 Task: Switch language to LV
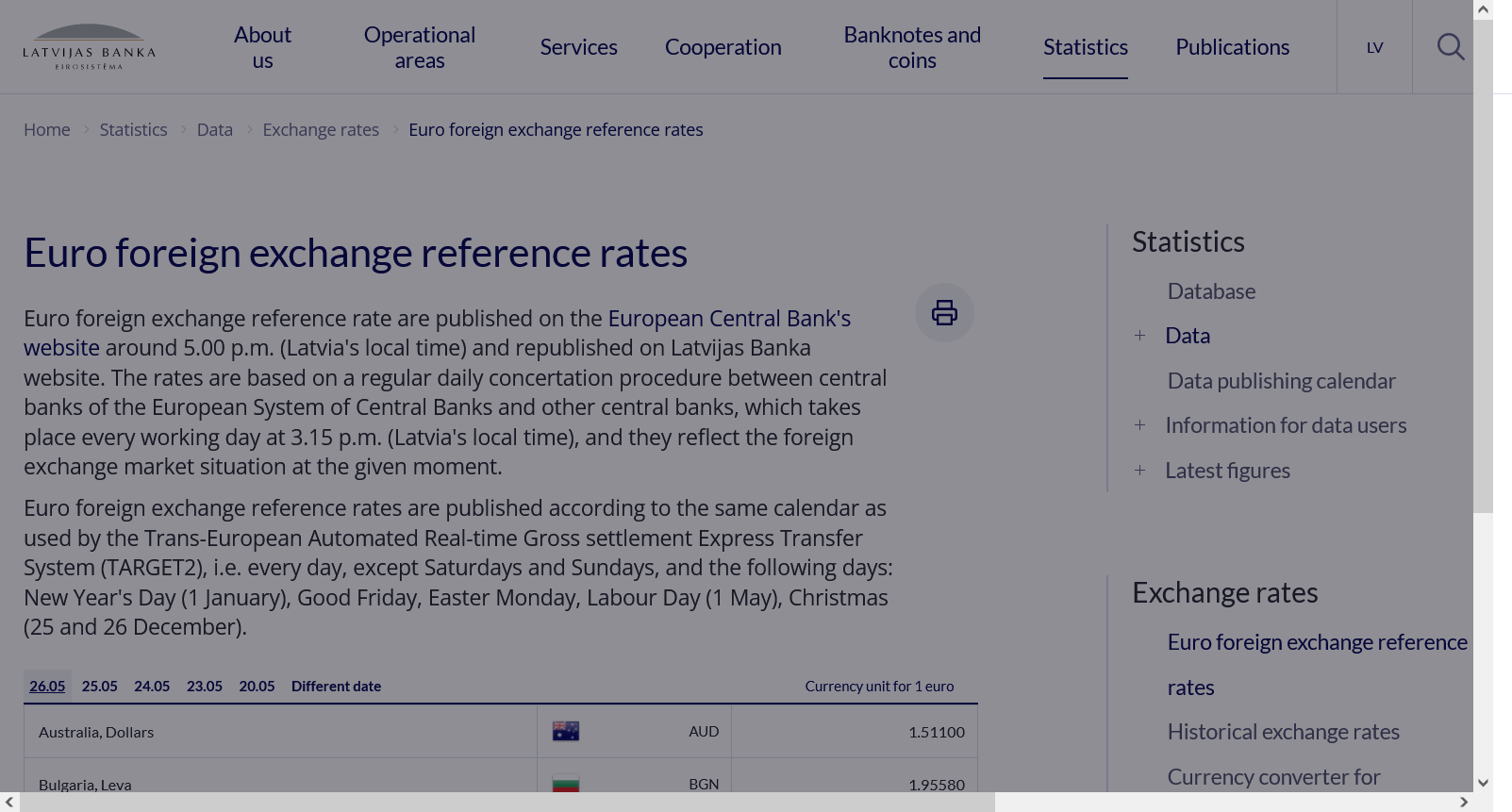click(x=1374, y=47)
